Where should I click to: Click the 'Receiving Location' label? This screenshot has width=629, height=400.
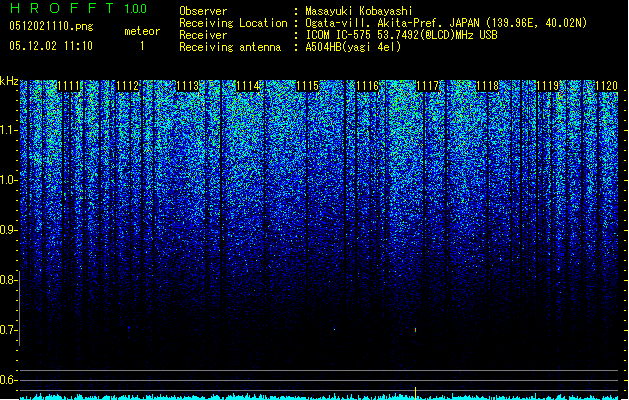[x=233, y=23]
